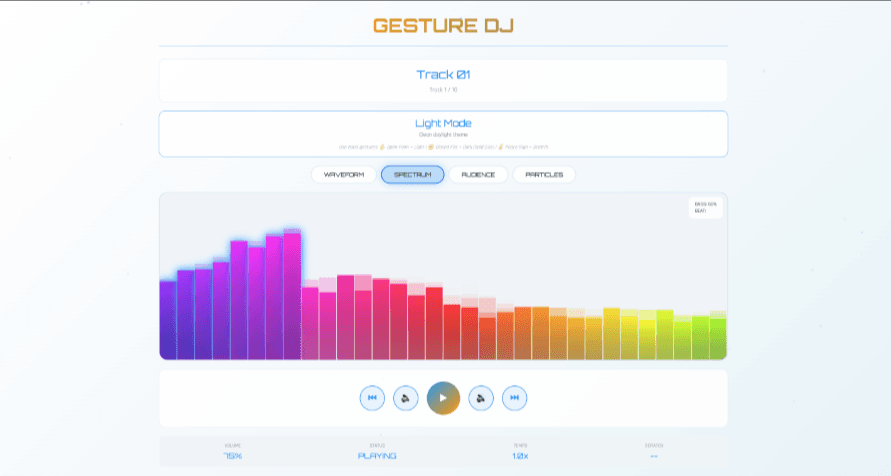Screen dimensions: 891x476
Task: Click the duration '--' value
Action: (654, 456)
